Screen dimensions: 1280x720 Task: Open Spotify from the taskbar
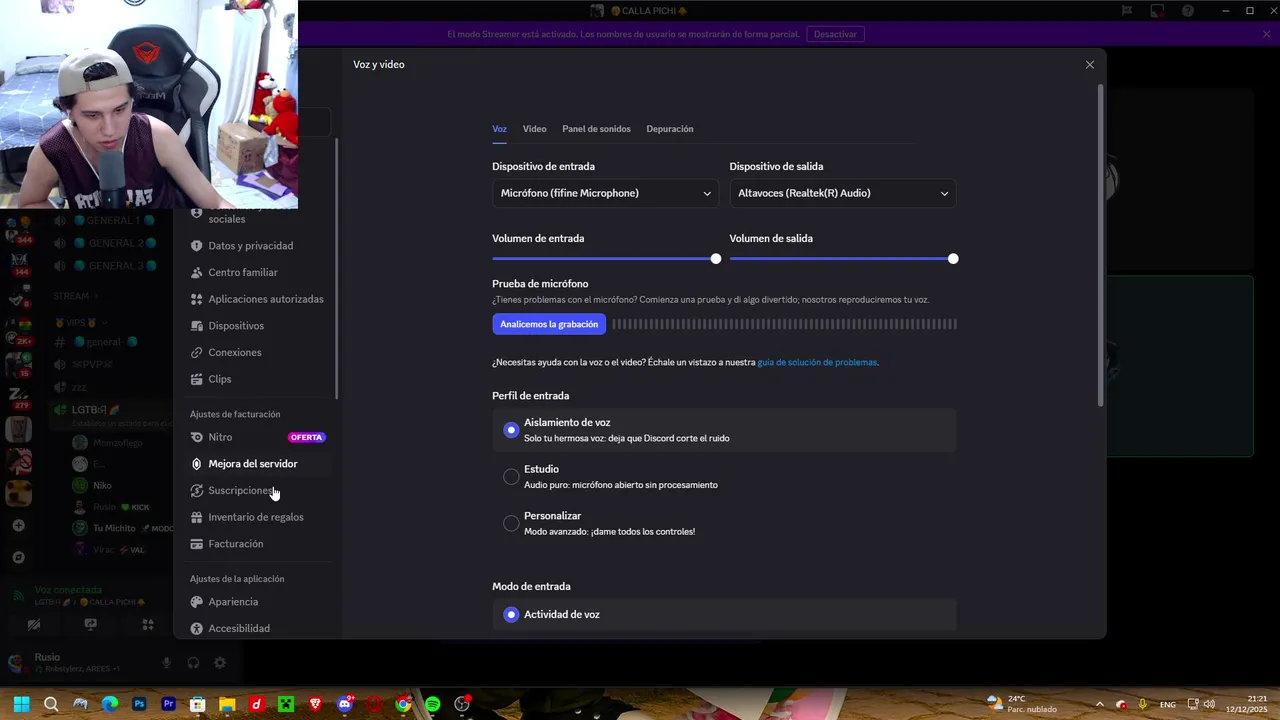433,704
